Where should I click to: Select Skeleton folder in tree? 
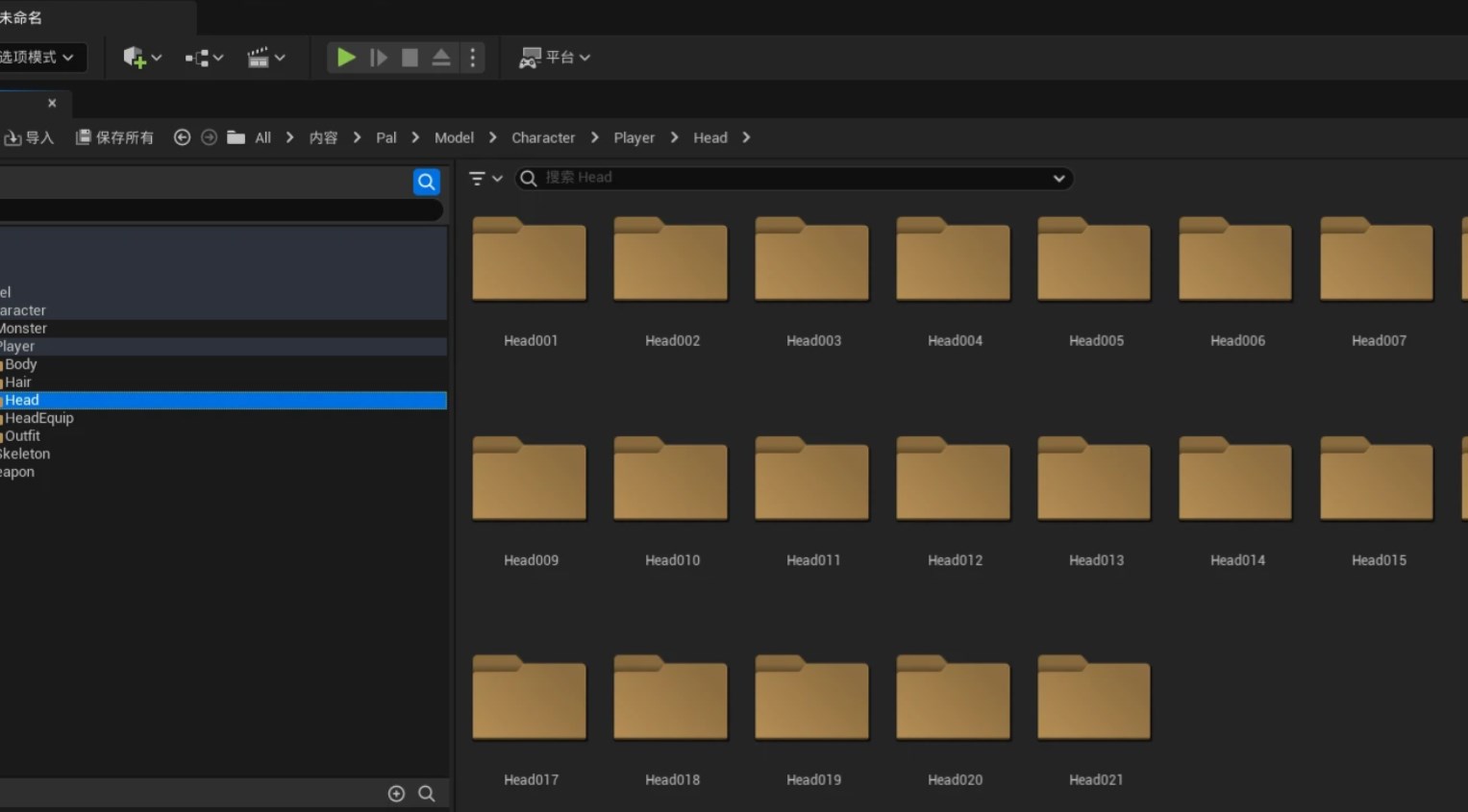pyautogui.click(x=25, y=454)
